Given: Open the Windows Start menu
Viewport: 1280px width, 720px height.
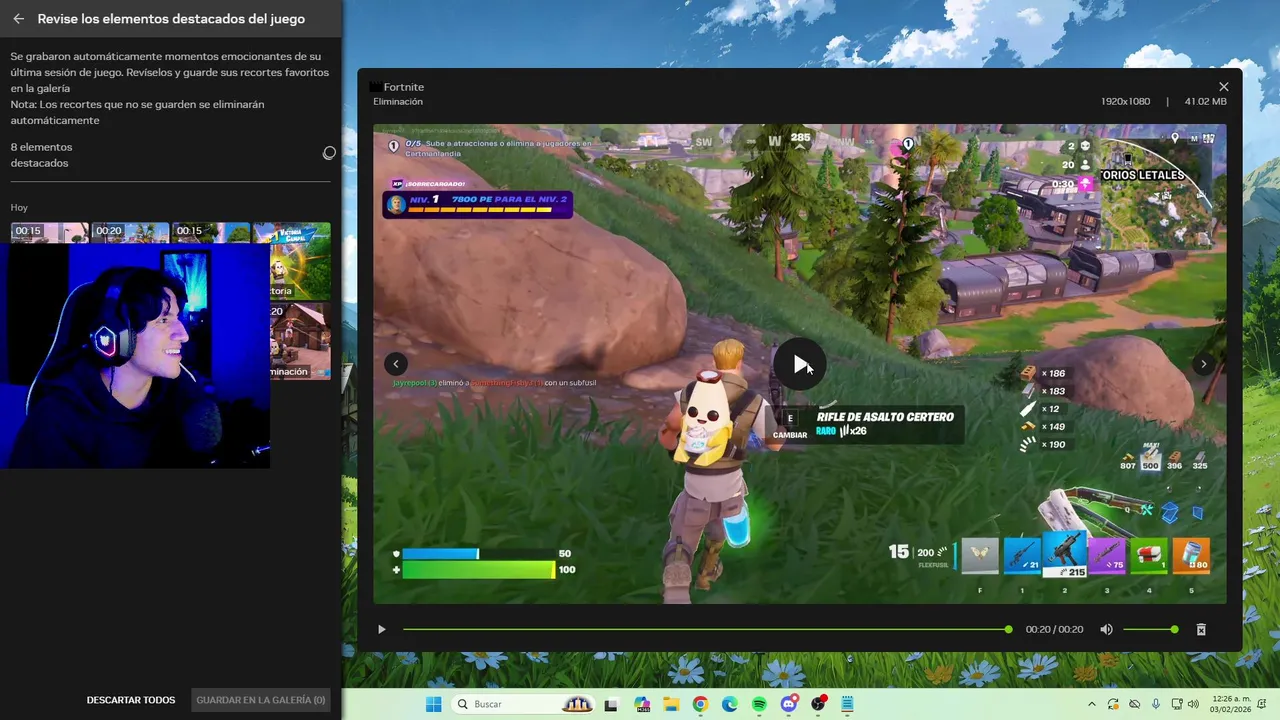Looking at the screenshot, I should tap(433, 704).
